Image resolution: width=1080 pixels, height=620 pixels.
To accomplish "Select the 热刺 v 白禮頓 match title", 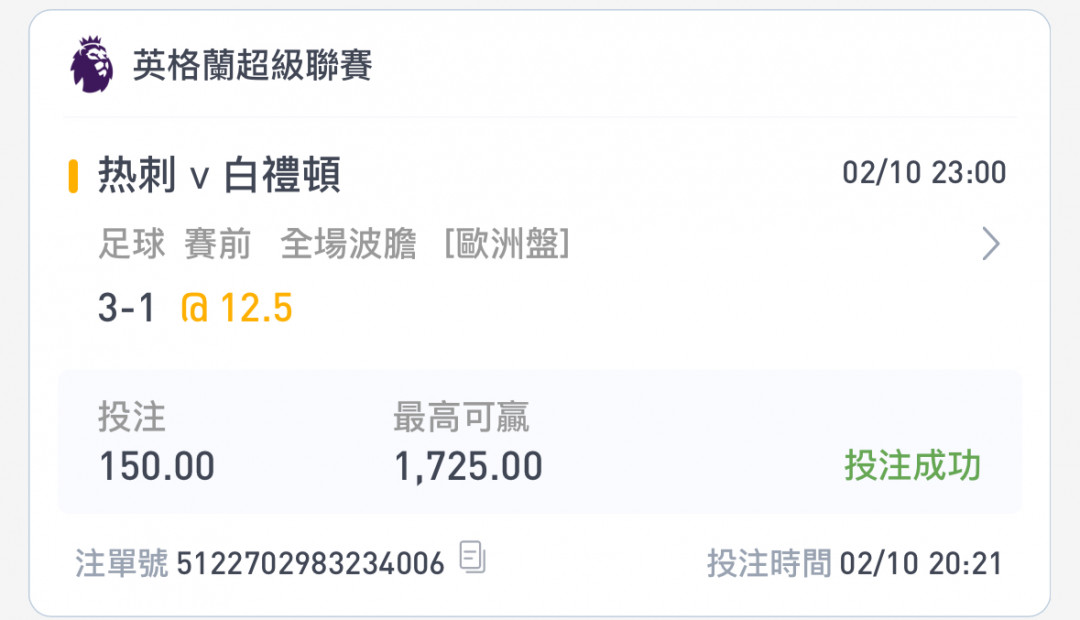I will pos(219,175).
